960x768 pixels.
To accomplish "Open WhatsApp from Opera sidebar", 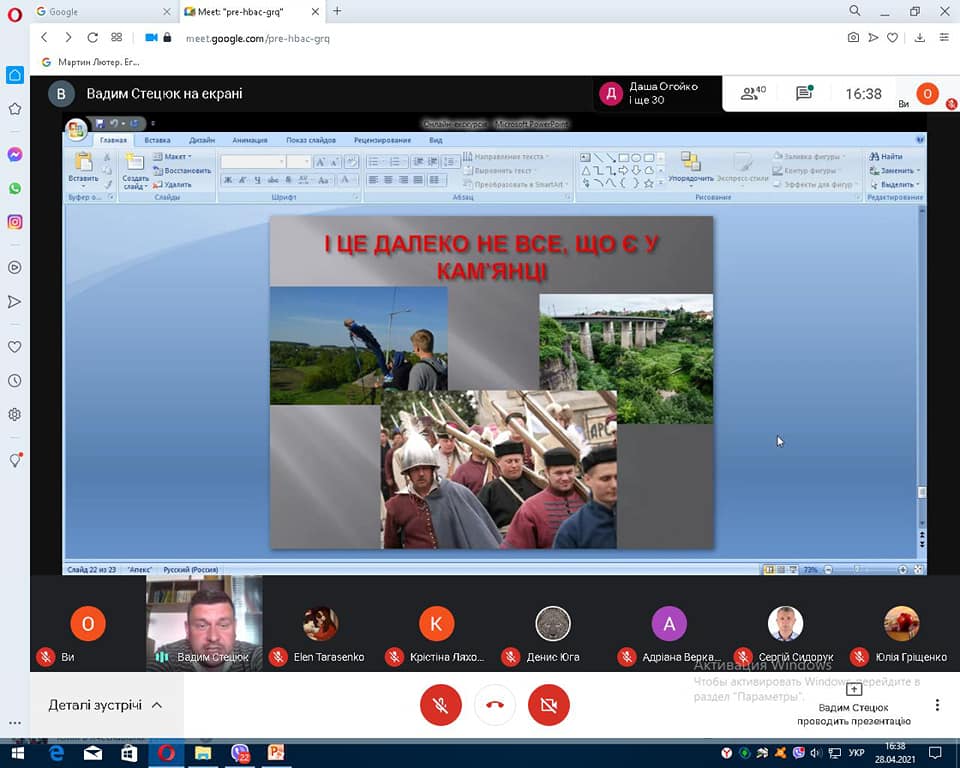I will click(15, 188).
